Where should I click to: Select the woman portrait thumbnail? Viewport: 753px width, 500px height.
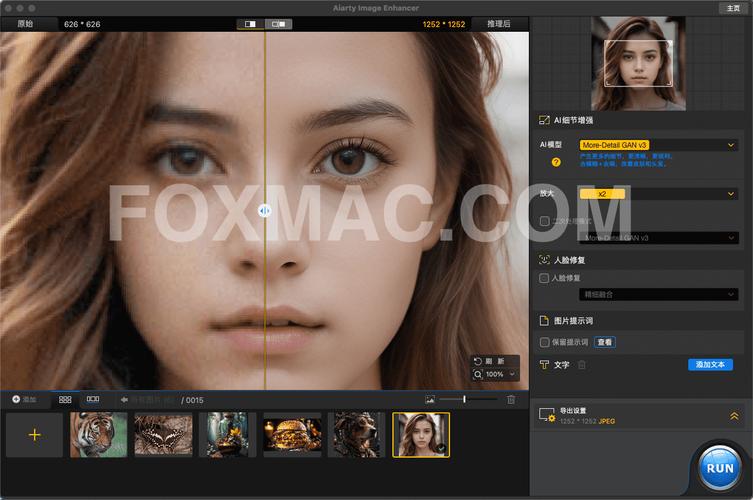[421, 435]
